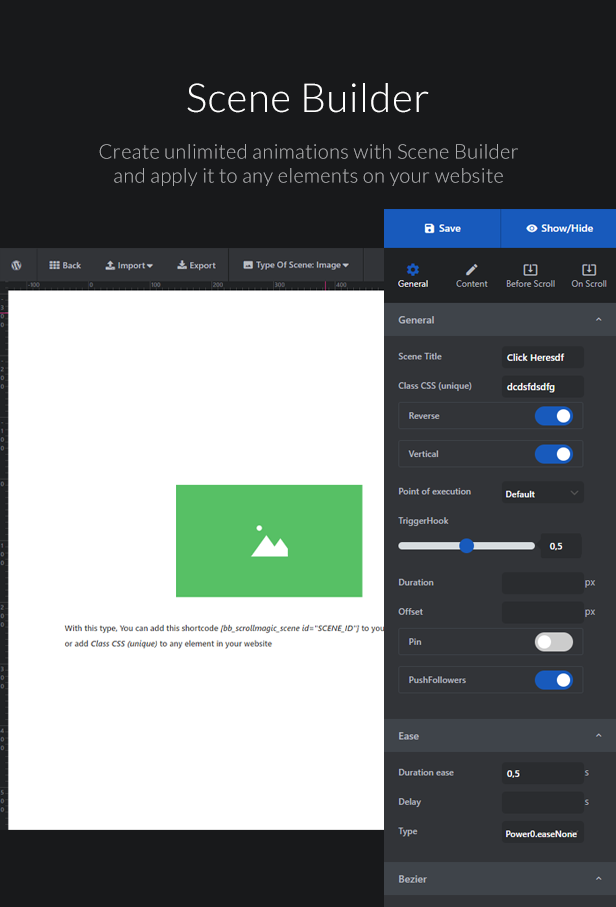
Task: Click the TriggerHook slider handle
Action: 466,545
